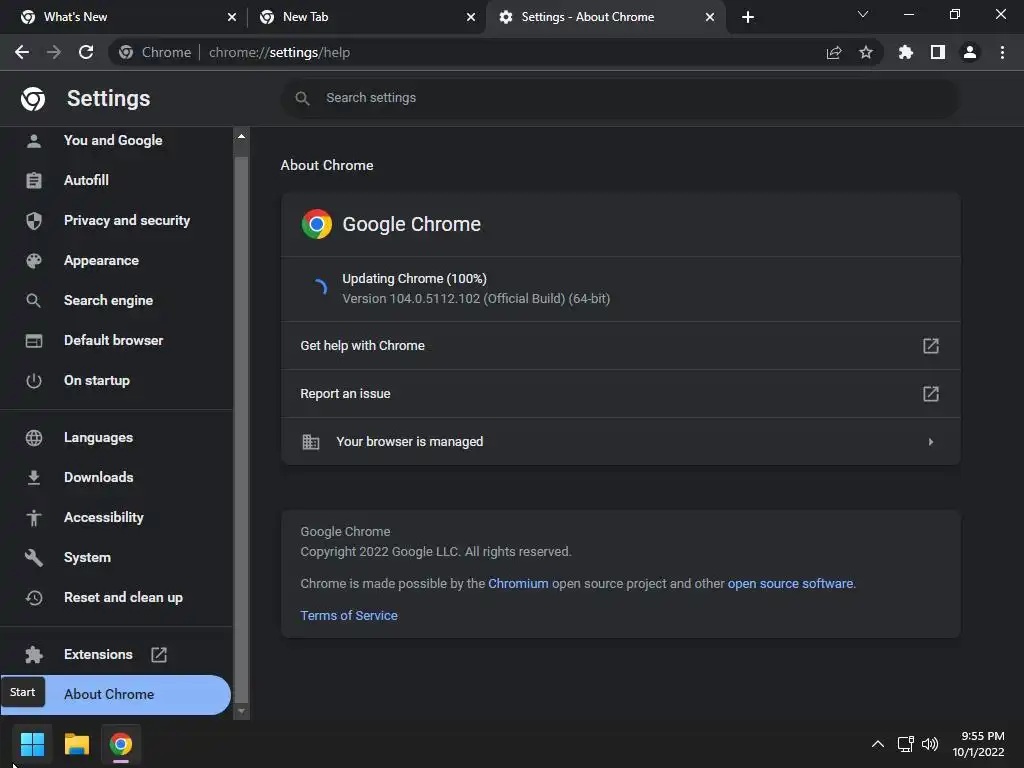Open Autofill settings section
Image resolution: width=1024 pixels, height=768 pixels.
115,180
